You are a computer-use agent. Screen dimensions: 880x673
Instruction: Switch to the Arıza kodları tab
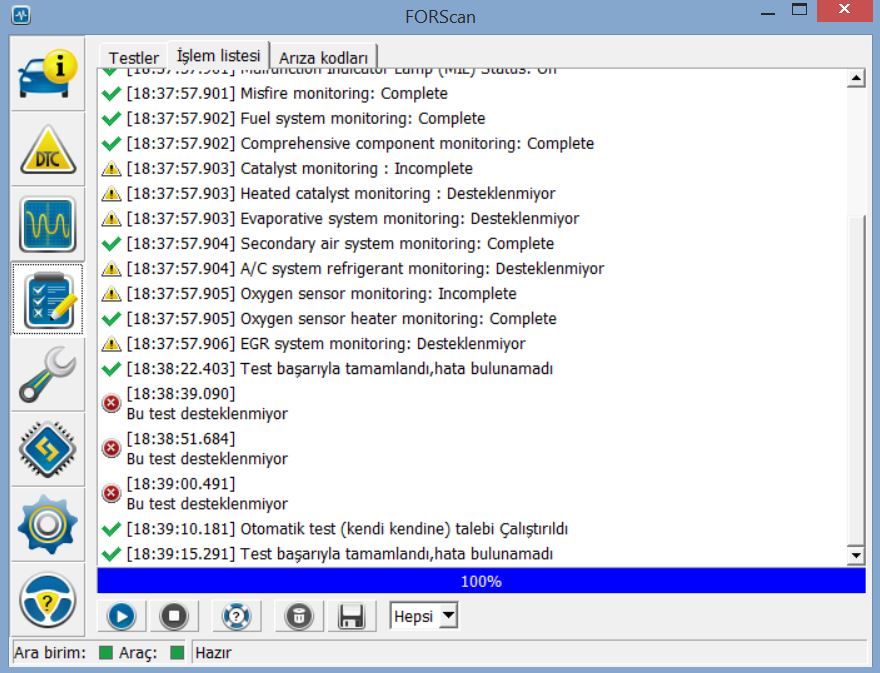323,57
